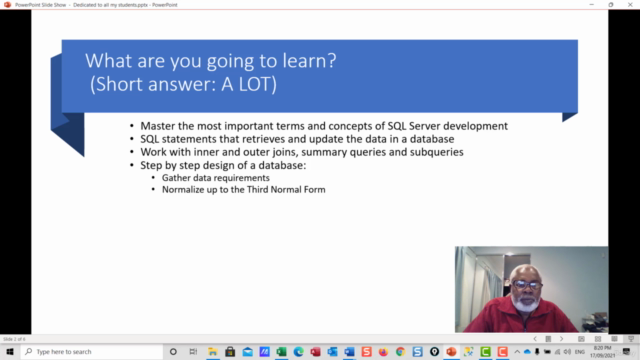Open File Explorer from taskbar

[213, 351]
